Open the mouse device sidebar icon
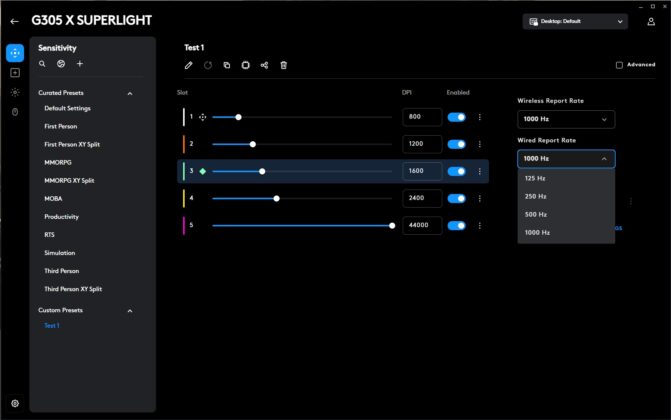The image size is (671, 420). coord(15,112)
